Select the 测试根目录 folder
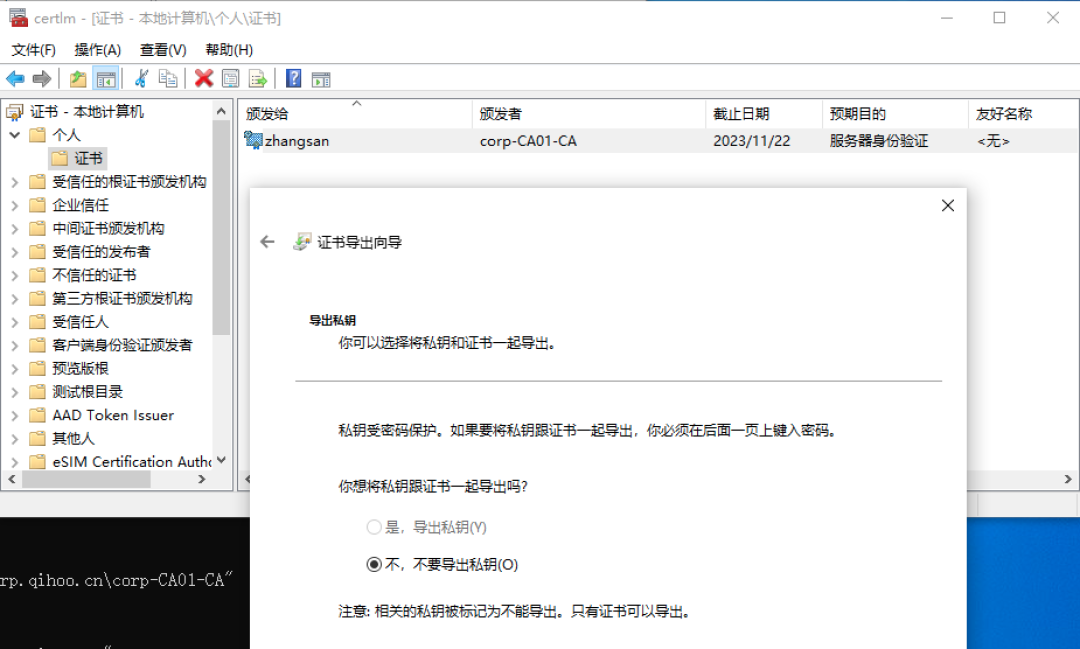This screenshot has height=649, width=1080. tap(76, 392)
